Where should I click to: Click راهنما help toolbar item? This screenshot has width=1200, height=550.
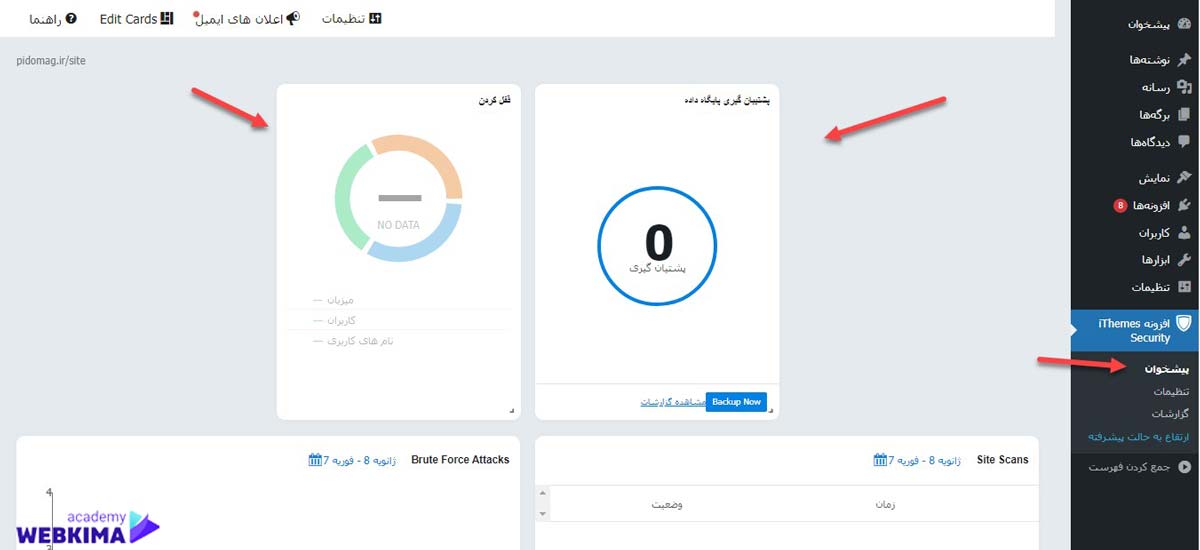(53, 19)
